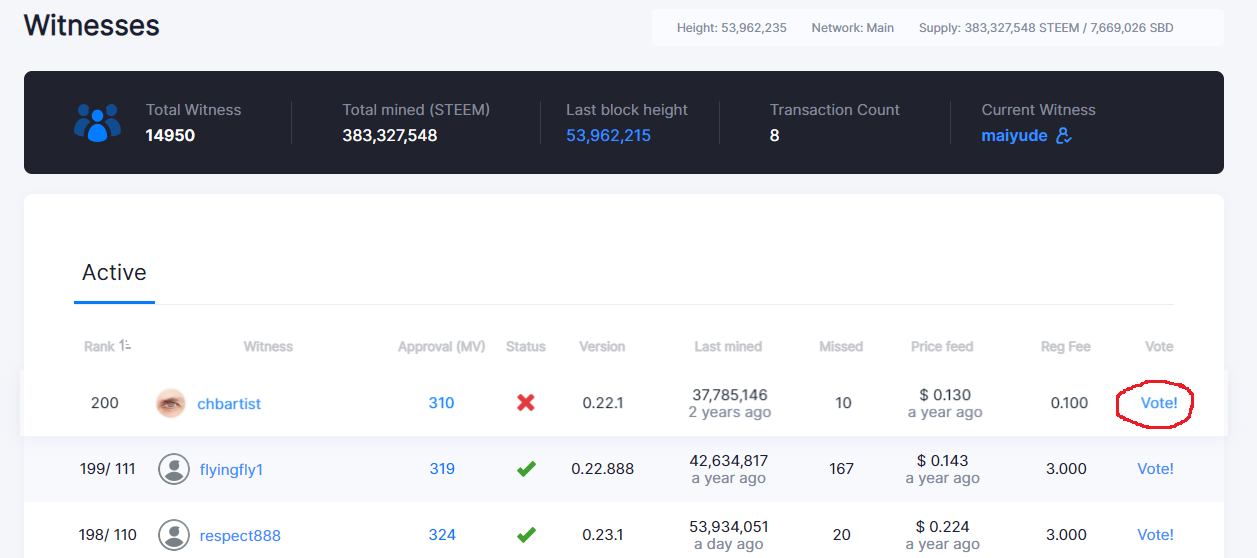1257x558 pixels.
Task: Open the respect888 witness profile link
Action: tap(240, 536)
